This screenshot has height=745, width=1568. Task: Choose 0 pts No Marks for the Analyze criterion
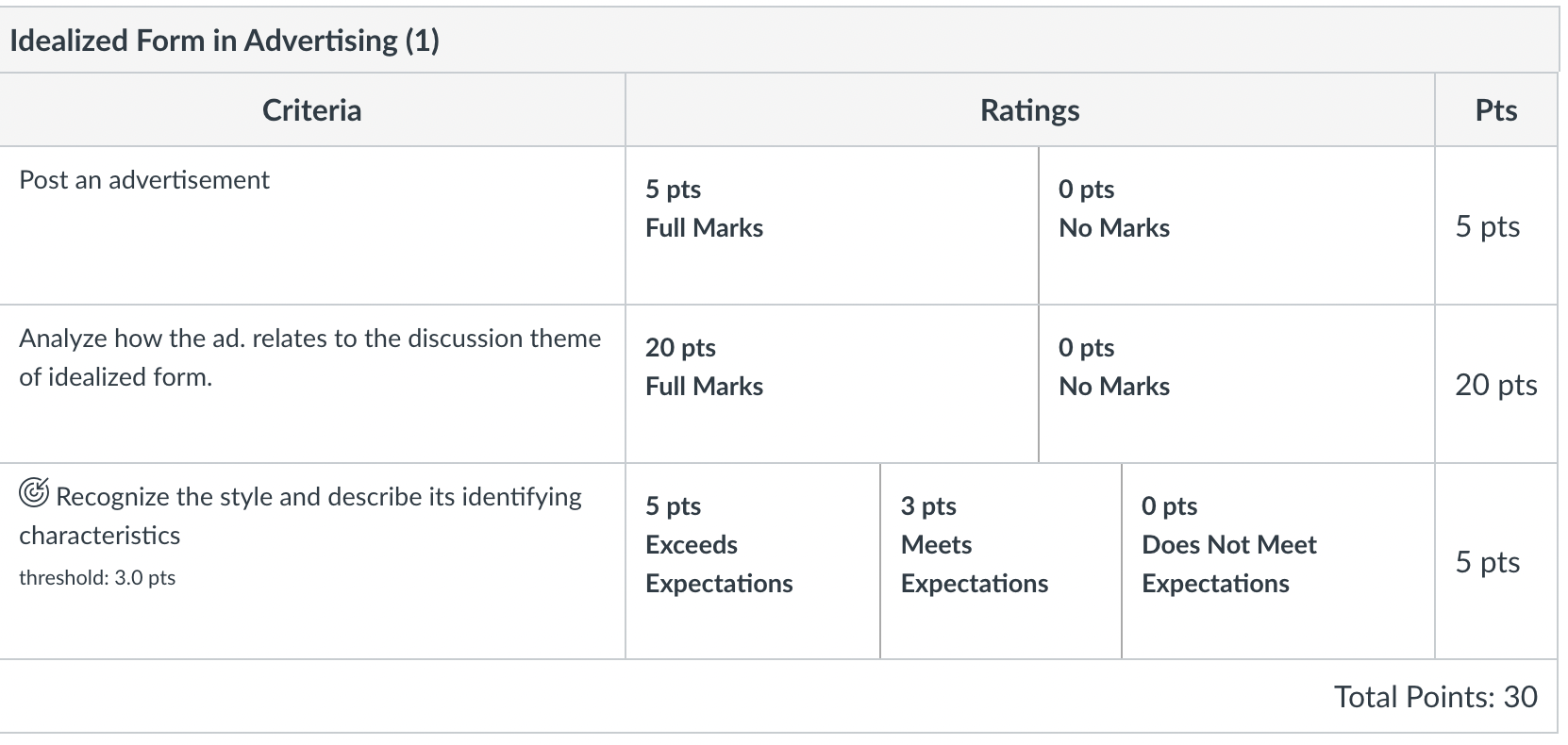click(x=1236, y=384)
